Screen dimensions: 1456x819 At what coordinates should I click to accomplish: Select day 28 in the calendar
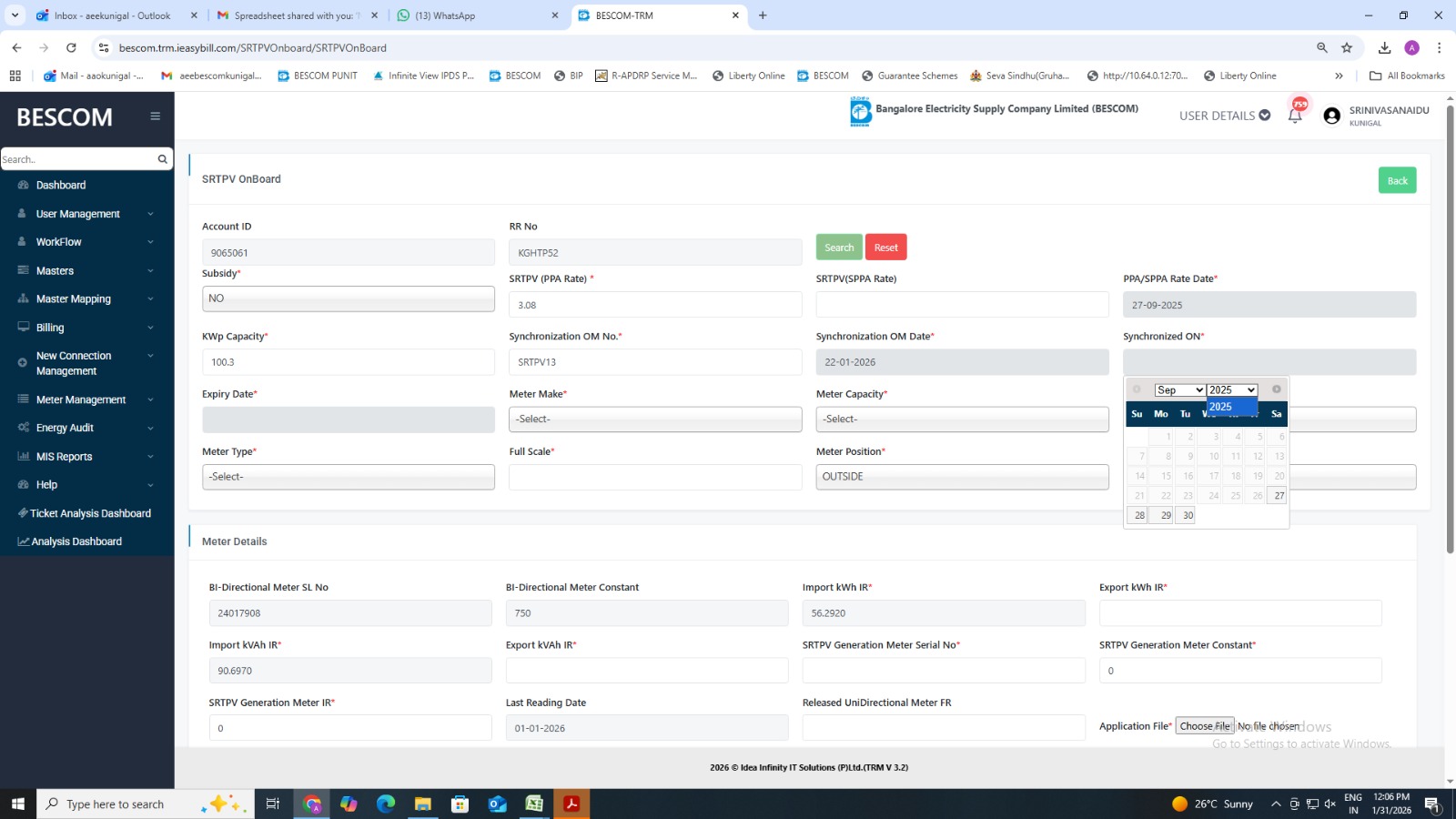(x=1138, y=515)
